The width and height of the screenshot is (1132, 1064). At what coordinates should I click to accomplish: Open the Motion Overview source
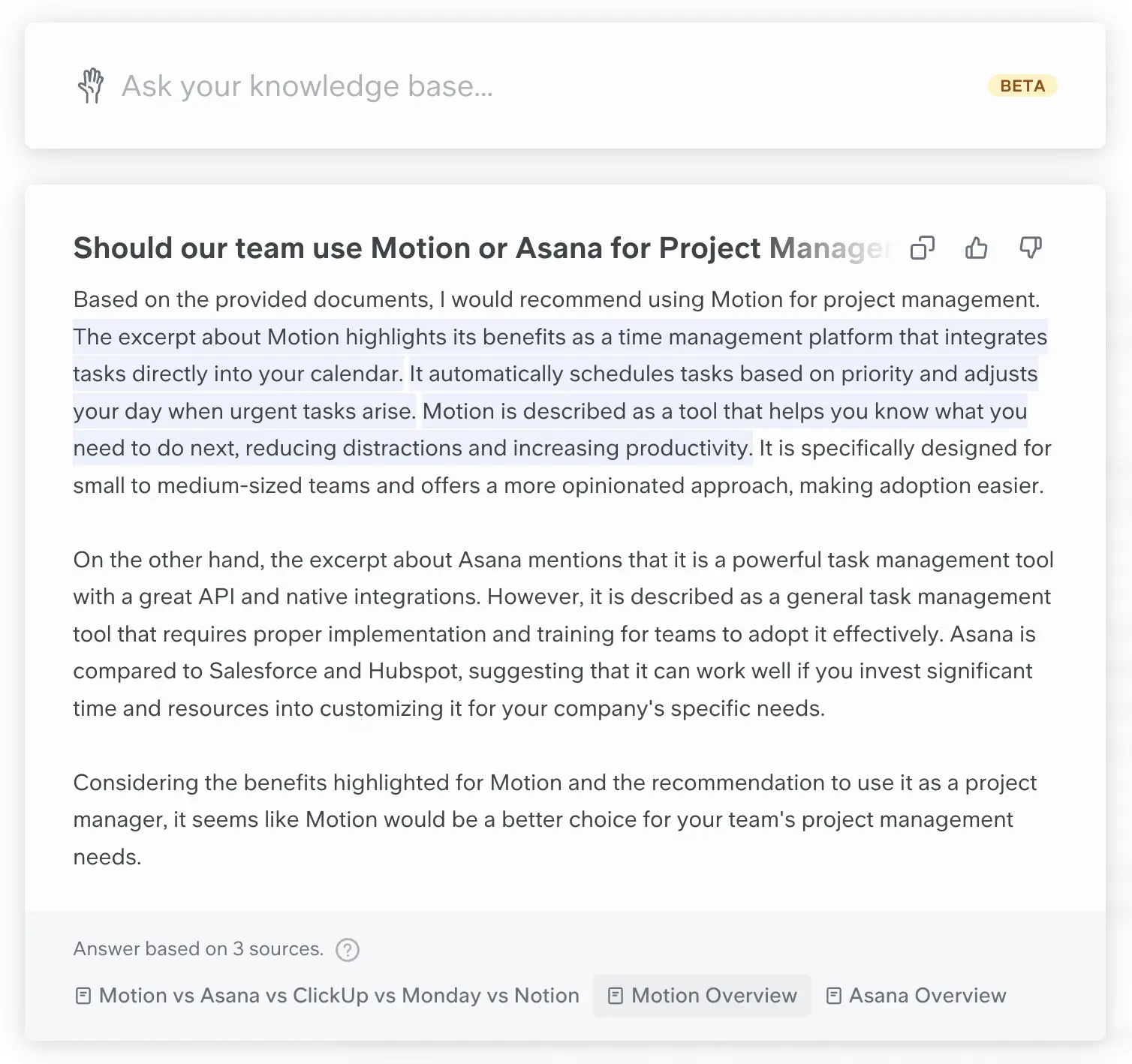pos(714,996)
